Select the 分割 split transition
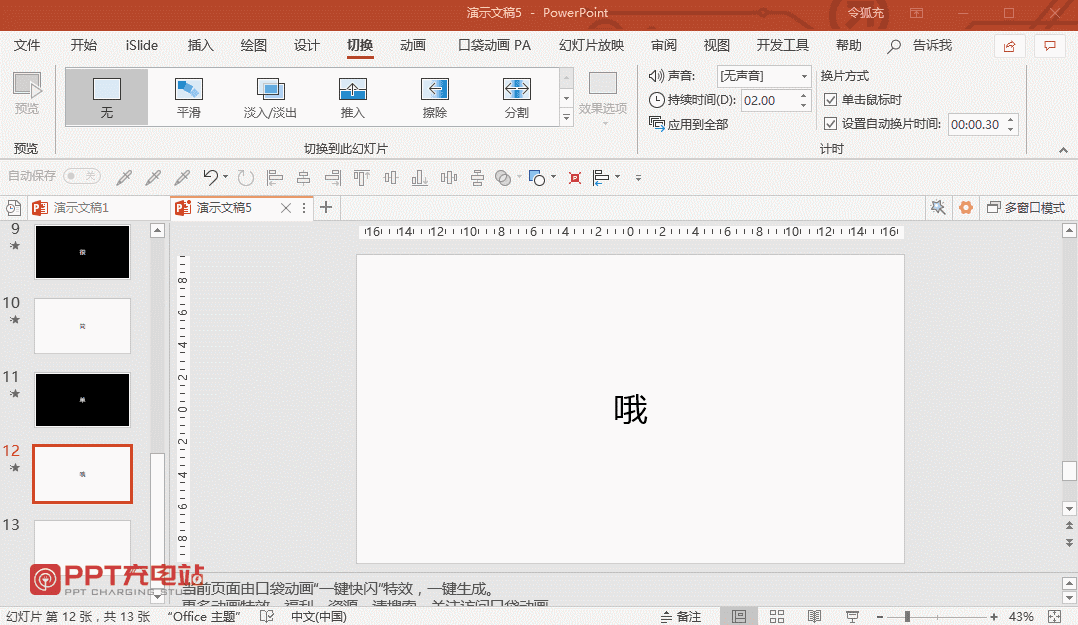 516,98
